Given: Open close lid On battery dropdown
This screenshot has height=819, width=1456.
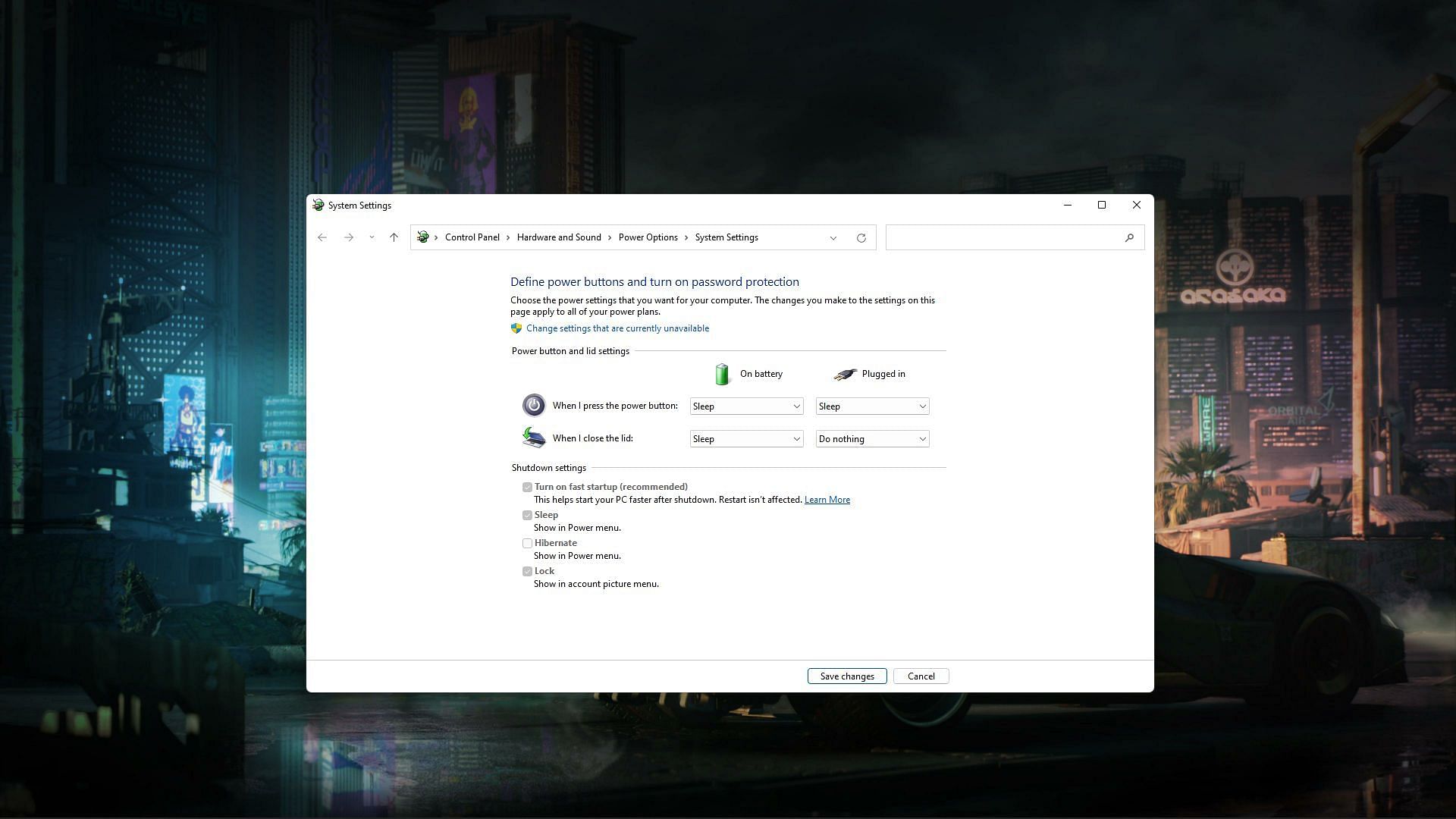Looking at the screenshot, I should tap(746, 439).
